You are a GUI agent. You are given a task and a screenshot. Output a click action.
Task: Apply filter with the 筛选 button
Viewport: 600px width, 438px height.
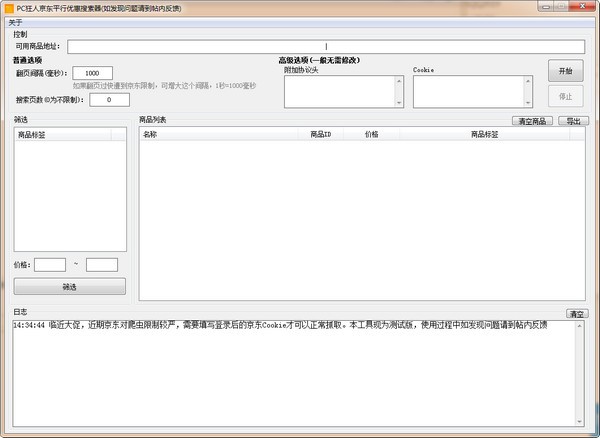tap(70, 287)
